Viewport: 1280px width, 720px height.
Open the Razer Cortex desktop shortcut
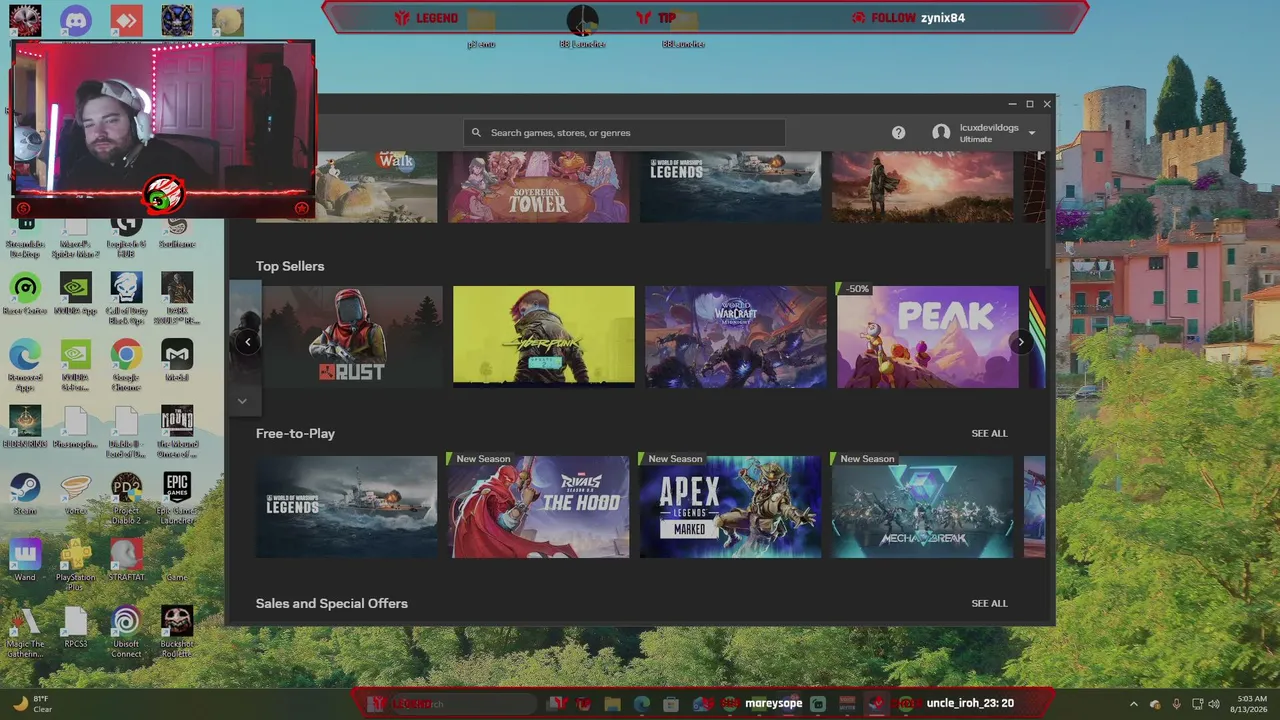(25, 295)
